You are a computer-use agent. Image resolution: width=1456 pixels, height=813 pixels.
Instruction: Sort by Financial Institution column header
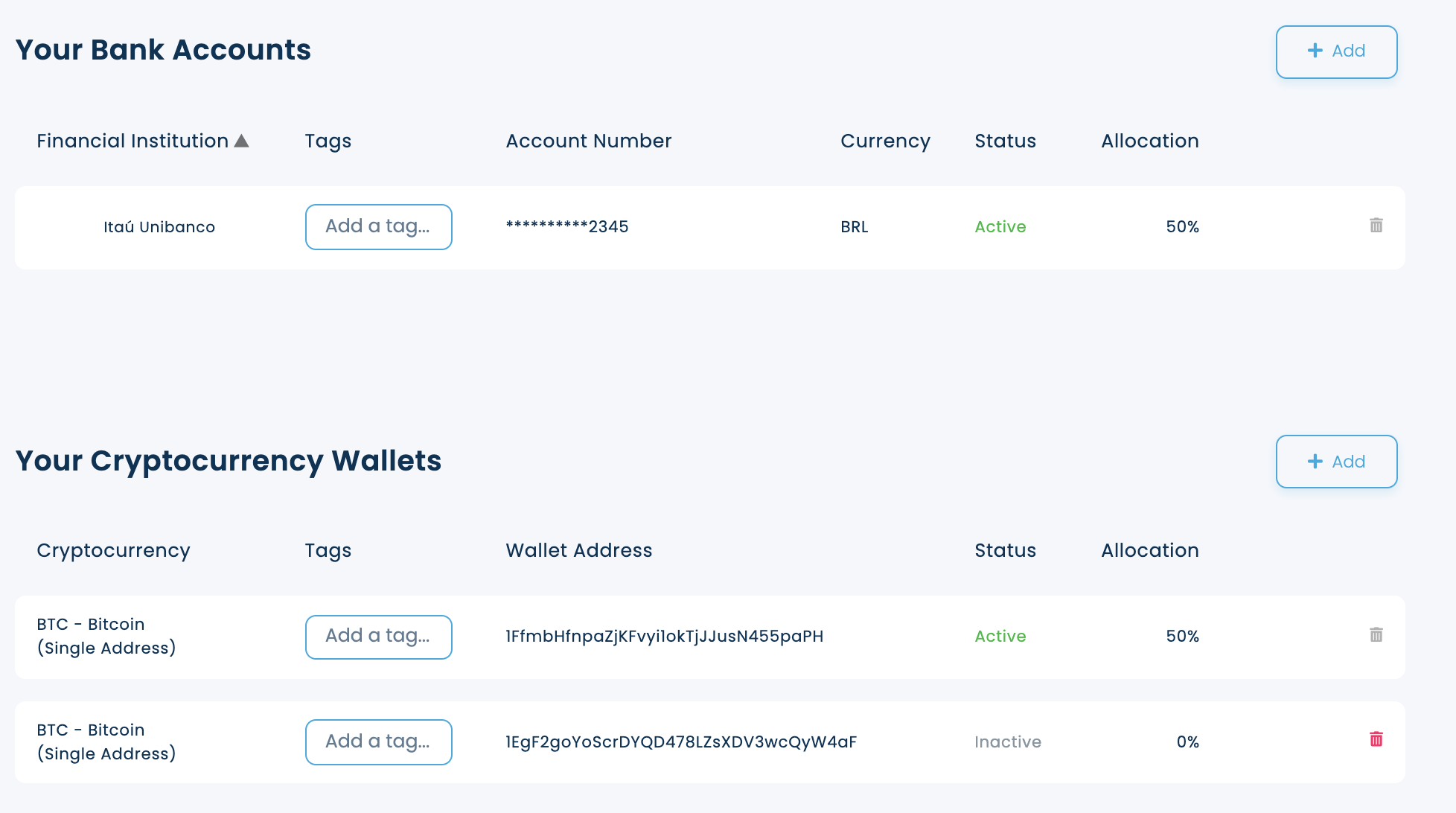(x=132, y=141)
